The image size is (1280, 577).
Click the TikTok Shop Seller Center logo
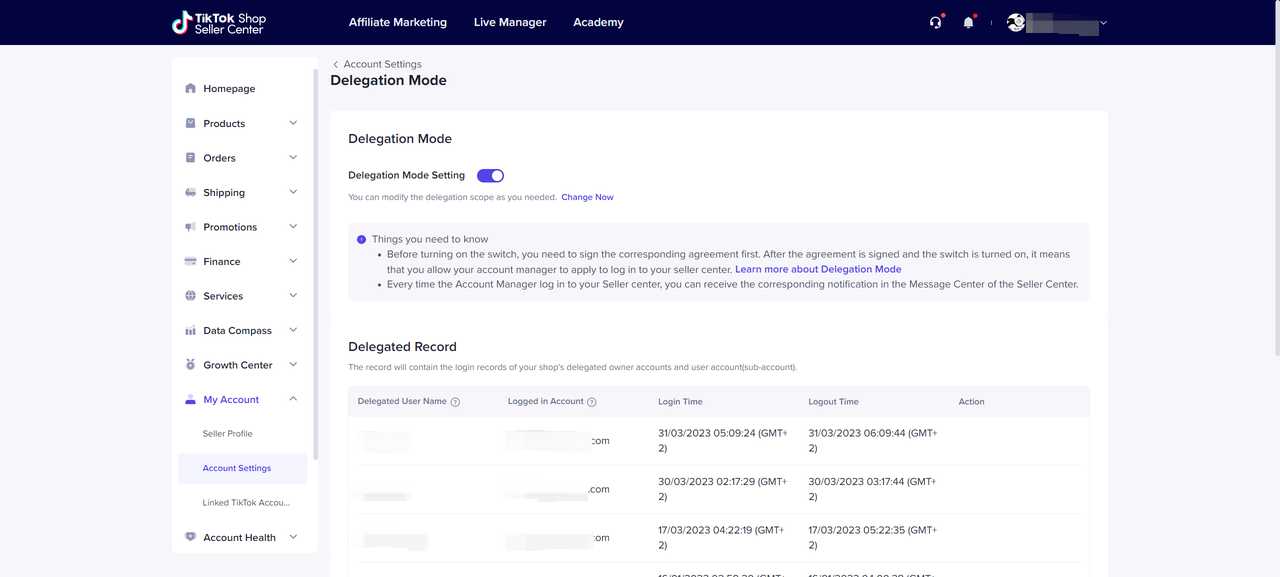pos(218,23)
